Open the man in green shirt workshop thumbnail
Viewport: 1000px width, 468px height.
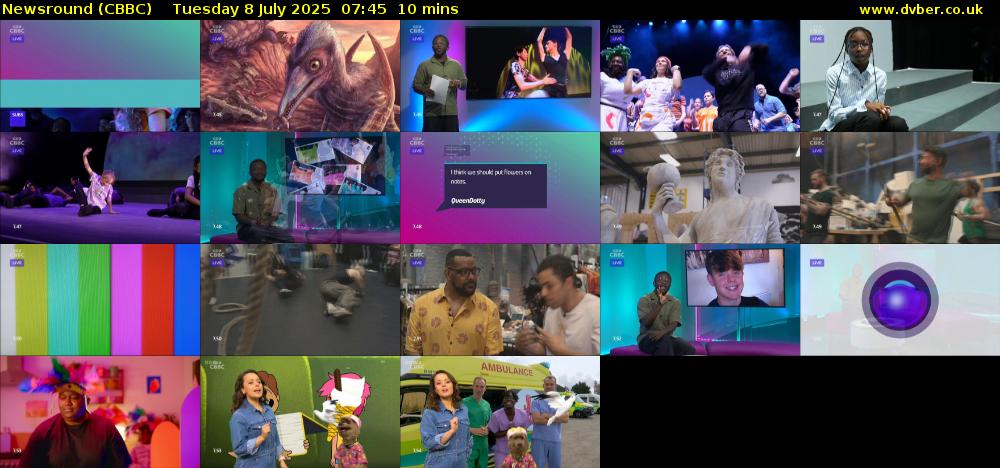900,187
